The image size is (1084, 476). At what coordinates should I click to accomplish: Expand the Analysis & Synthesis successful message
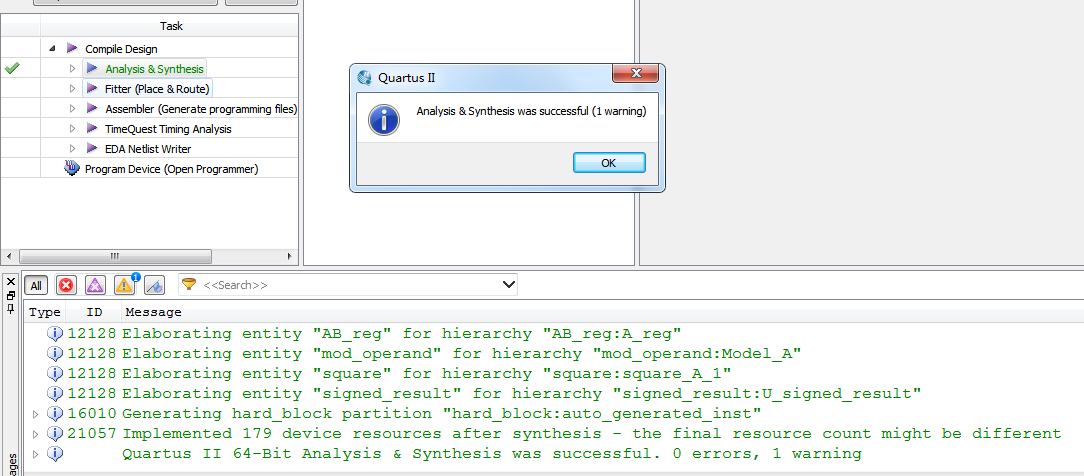pyautogui.click(x=36, y=454)
